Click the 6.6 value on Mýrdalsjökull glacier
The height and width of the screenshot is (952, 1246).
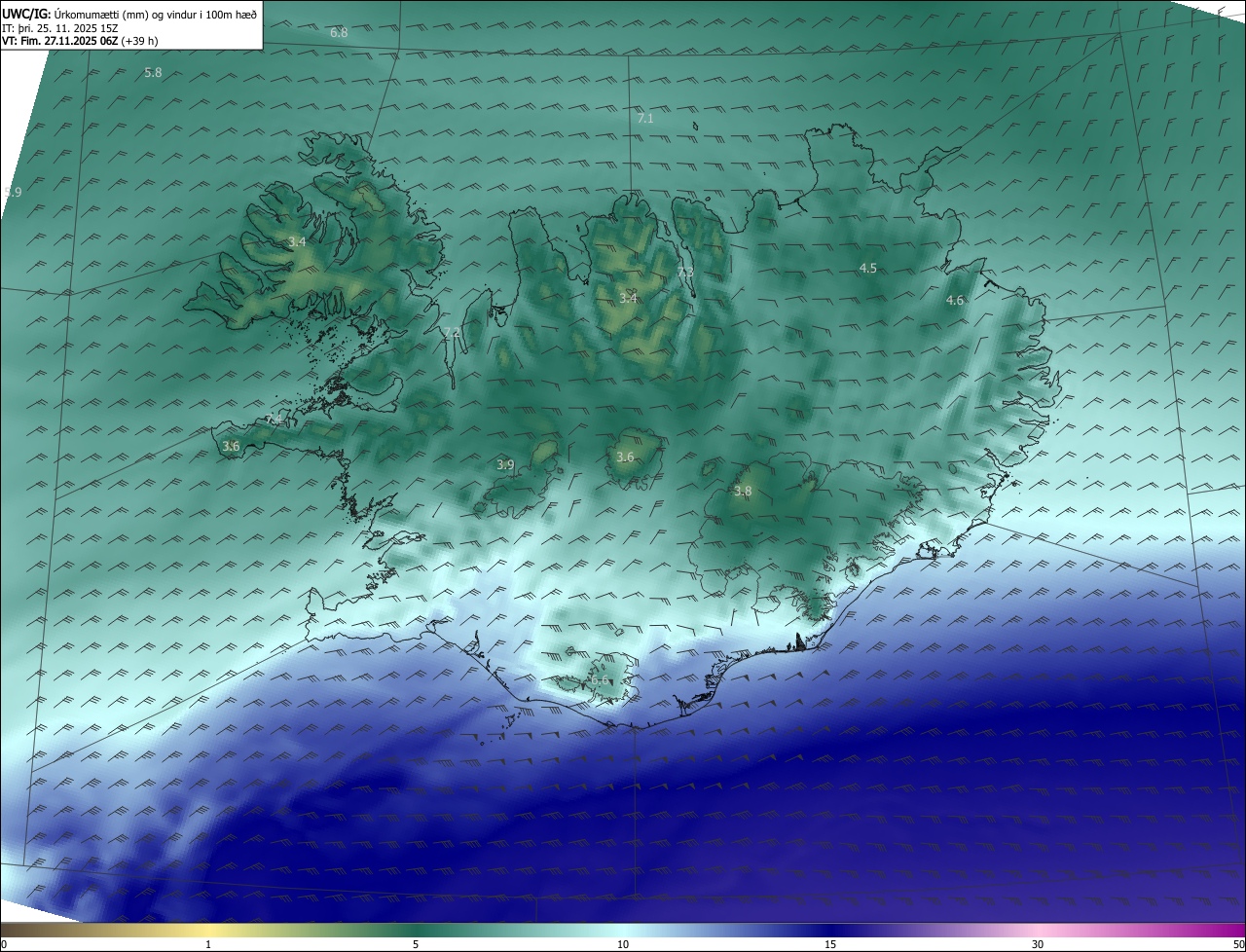click(x=600, y=680)
